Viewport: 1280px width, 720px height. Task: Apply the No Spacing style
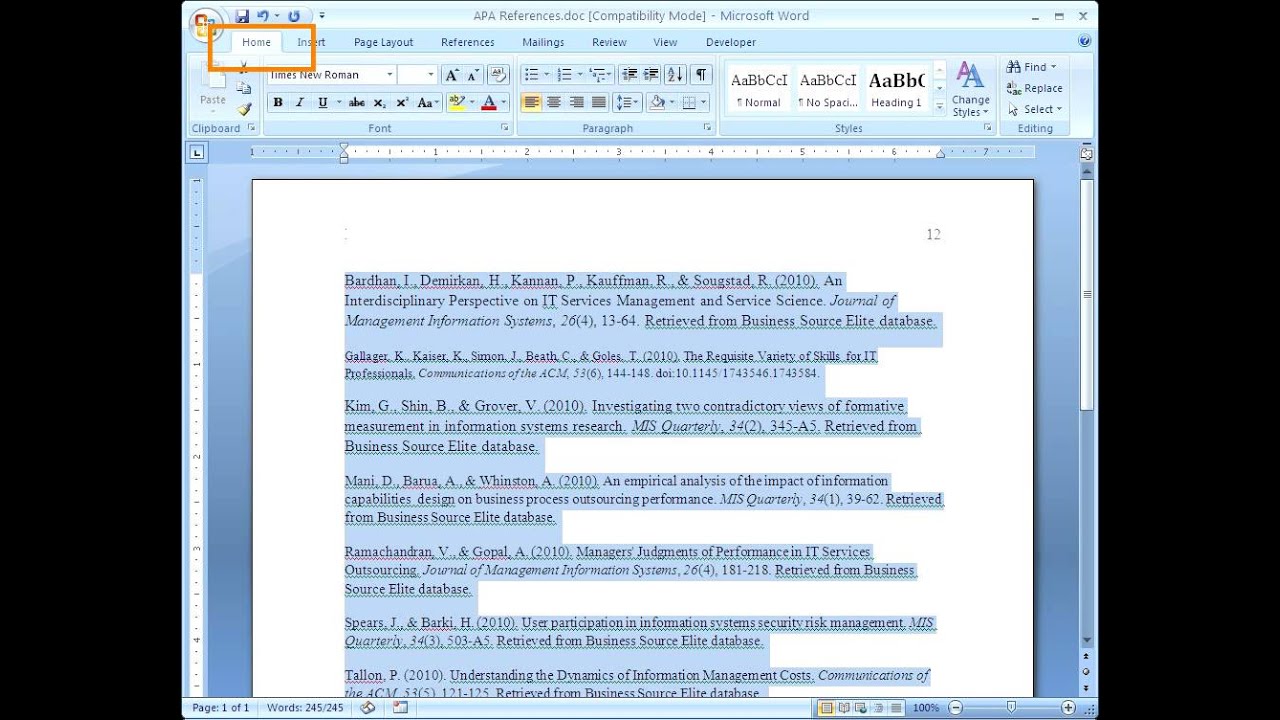click(x=828, y=88)
